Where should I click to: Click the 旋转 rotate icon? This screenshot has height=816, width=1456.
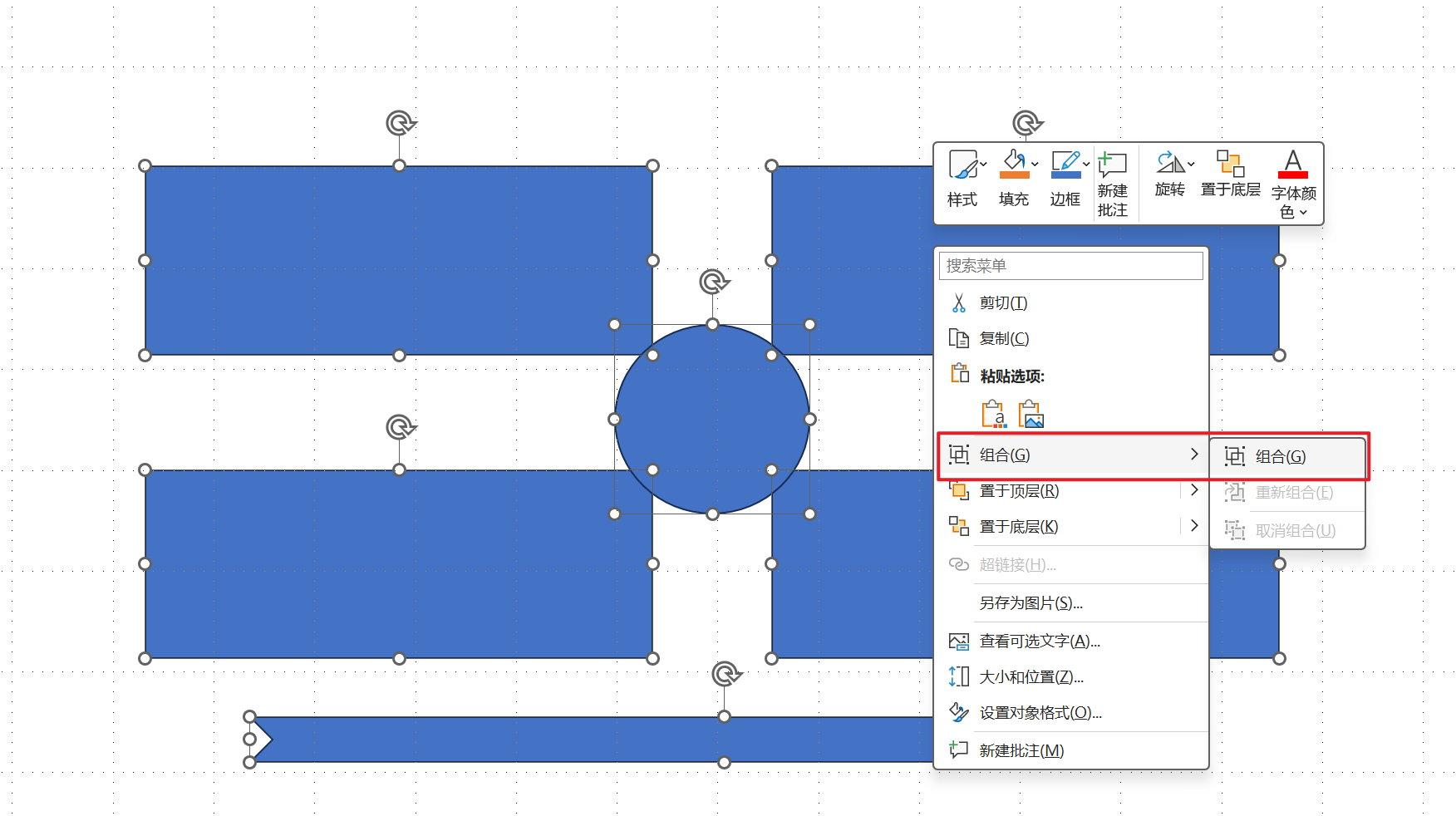pos(1169,162)
